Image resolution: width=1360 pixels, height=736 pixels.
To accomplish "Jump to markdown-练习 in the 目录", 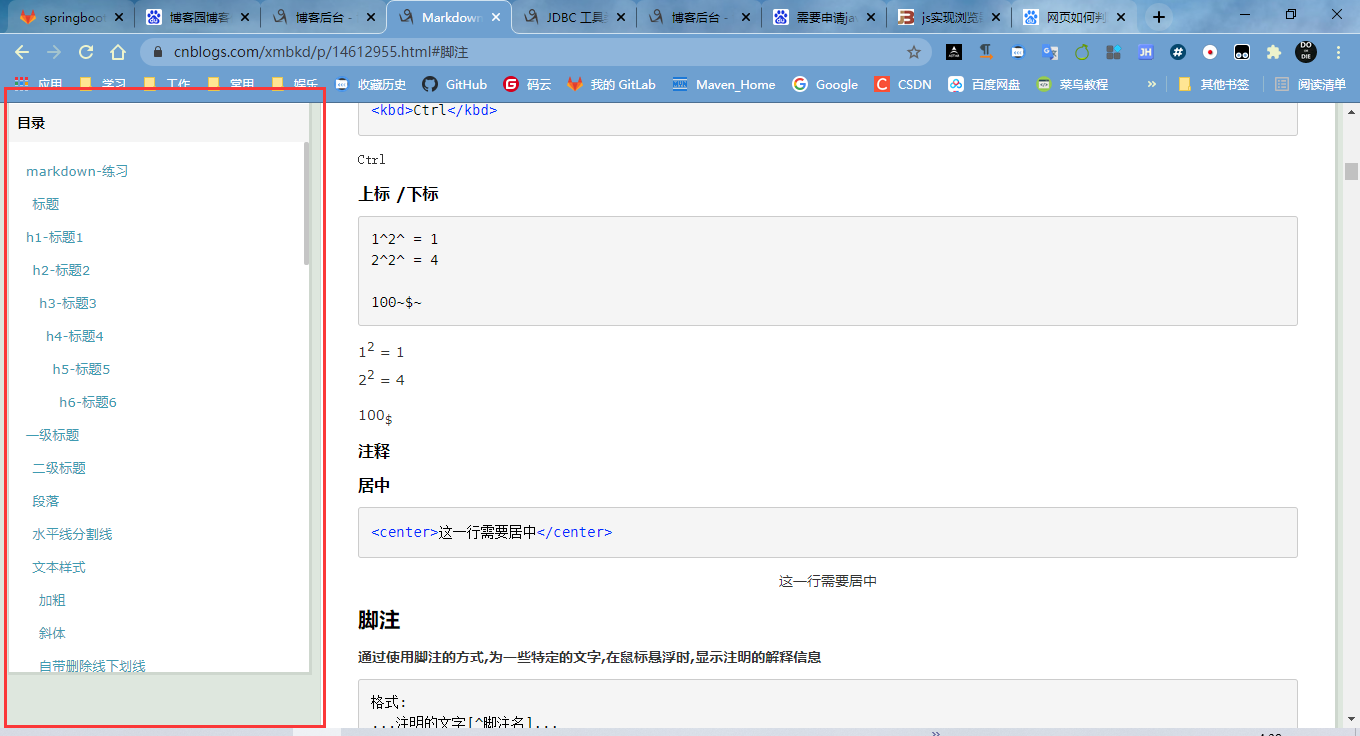I will coord(77,171).
